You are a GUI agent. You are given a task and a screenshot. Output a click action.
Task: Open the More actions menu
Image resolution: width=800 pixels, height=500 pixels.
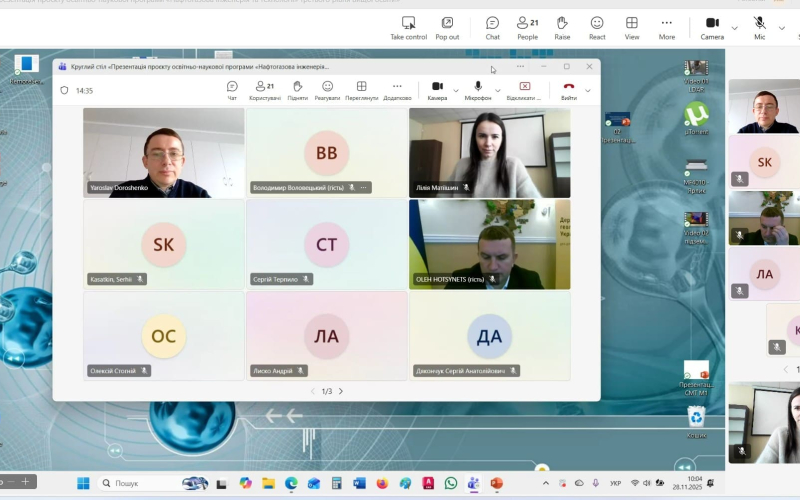coord(667,27)
